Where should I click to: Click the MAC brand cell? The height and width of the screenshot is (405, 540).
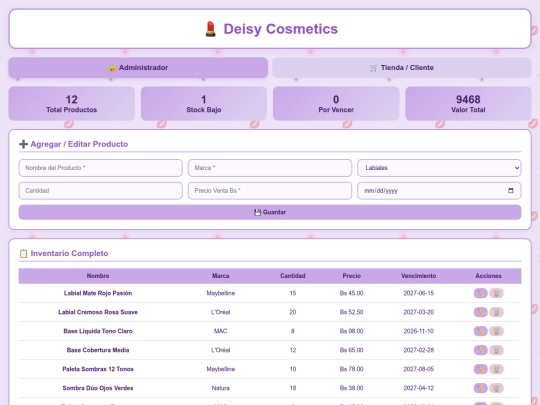220,331
